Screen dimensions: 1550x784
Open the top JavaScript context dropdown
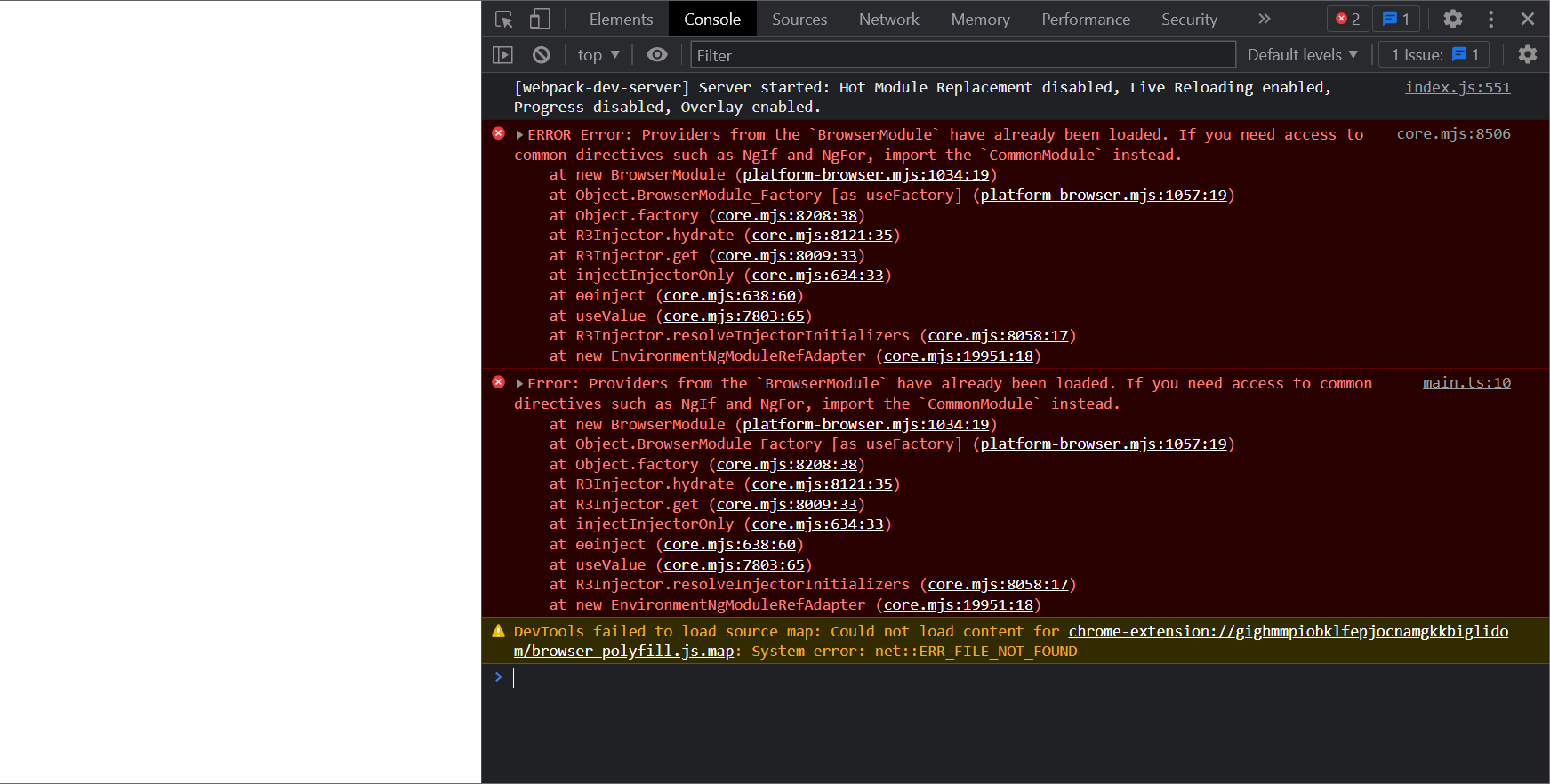click(598, 55)
